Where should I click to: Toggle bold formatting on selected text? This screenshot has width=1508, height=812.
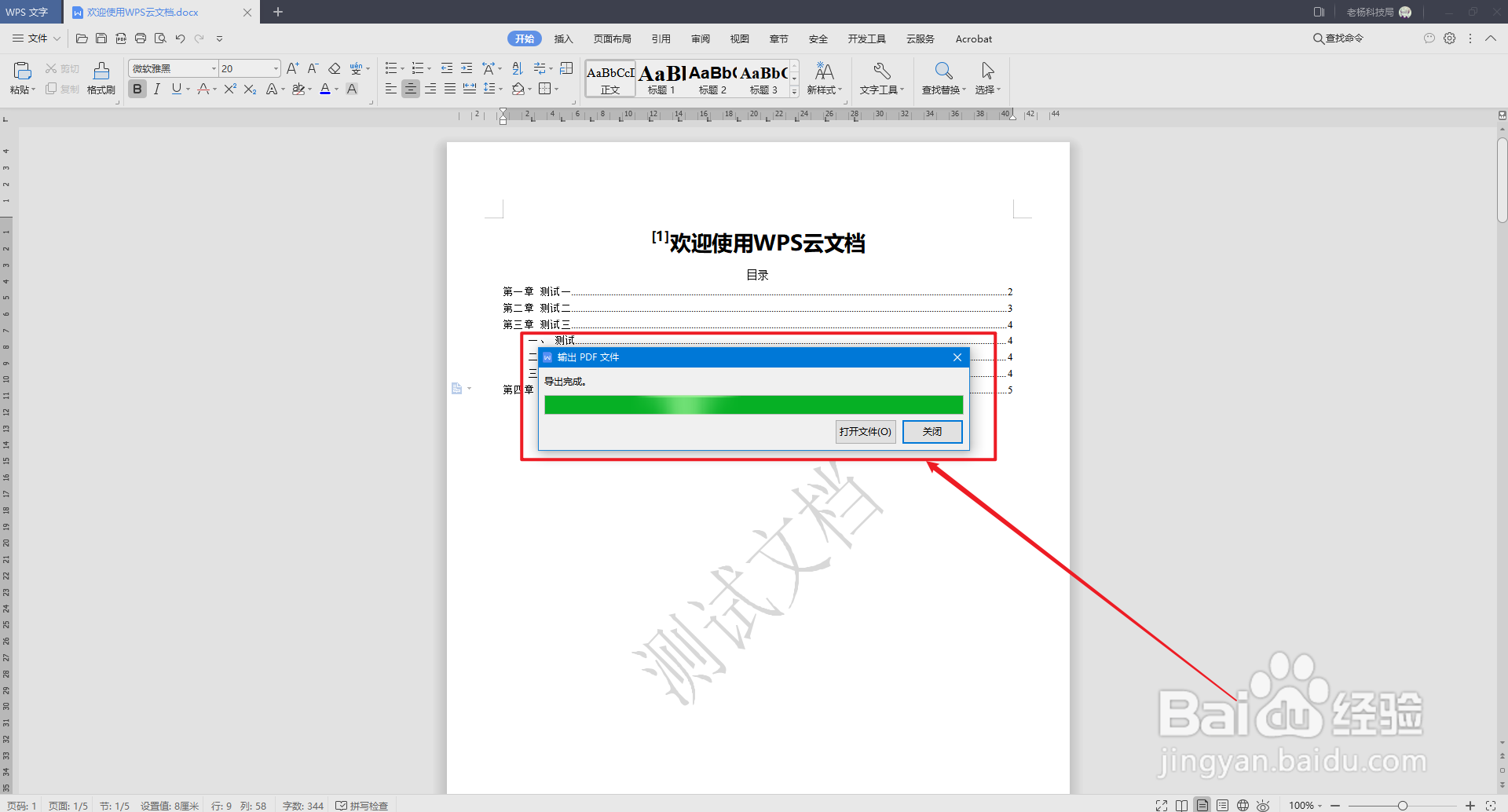point(137,89)
